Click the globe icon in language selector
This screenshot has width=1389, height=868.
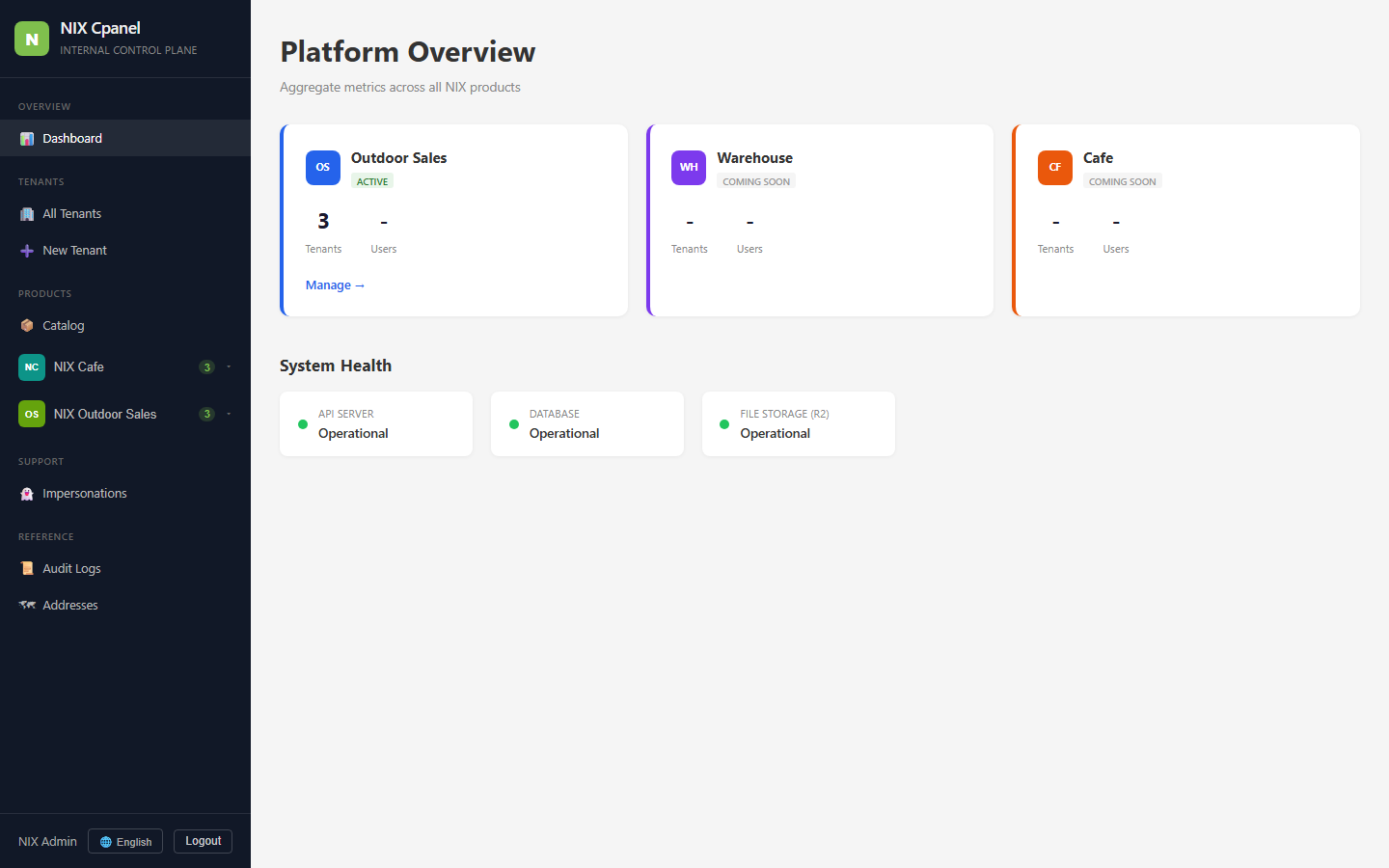click(x=106, y=842)
